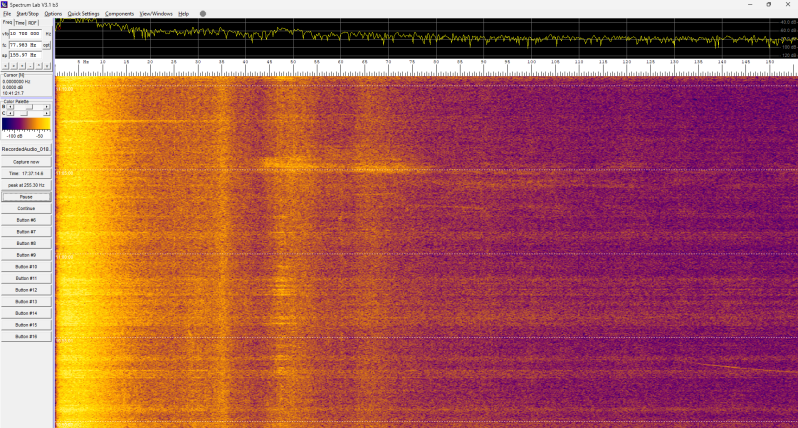Click the 100 mark on the frequency ruler

(532, 62)
